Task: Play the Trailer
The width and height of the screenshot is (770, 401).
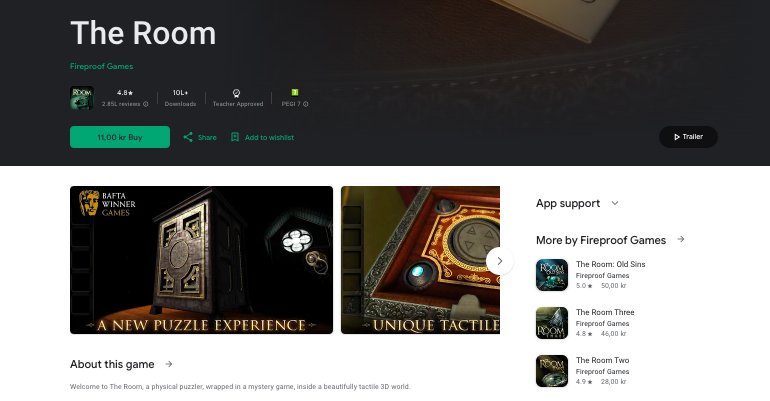Action: point(688,137)
